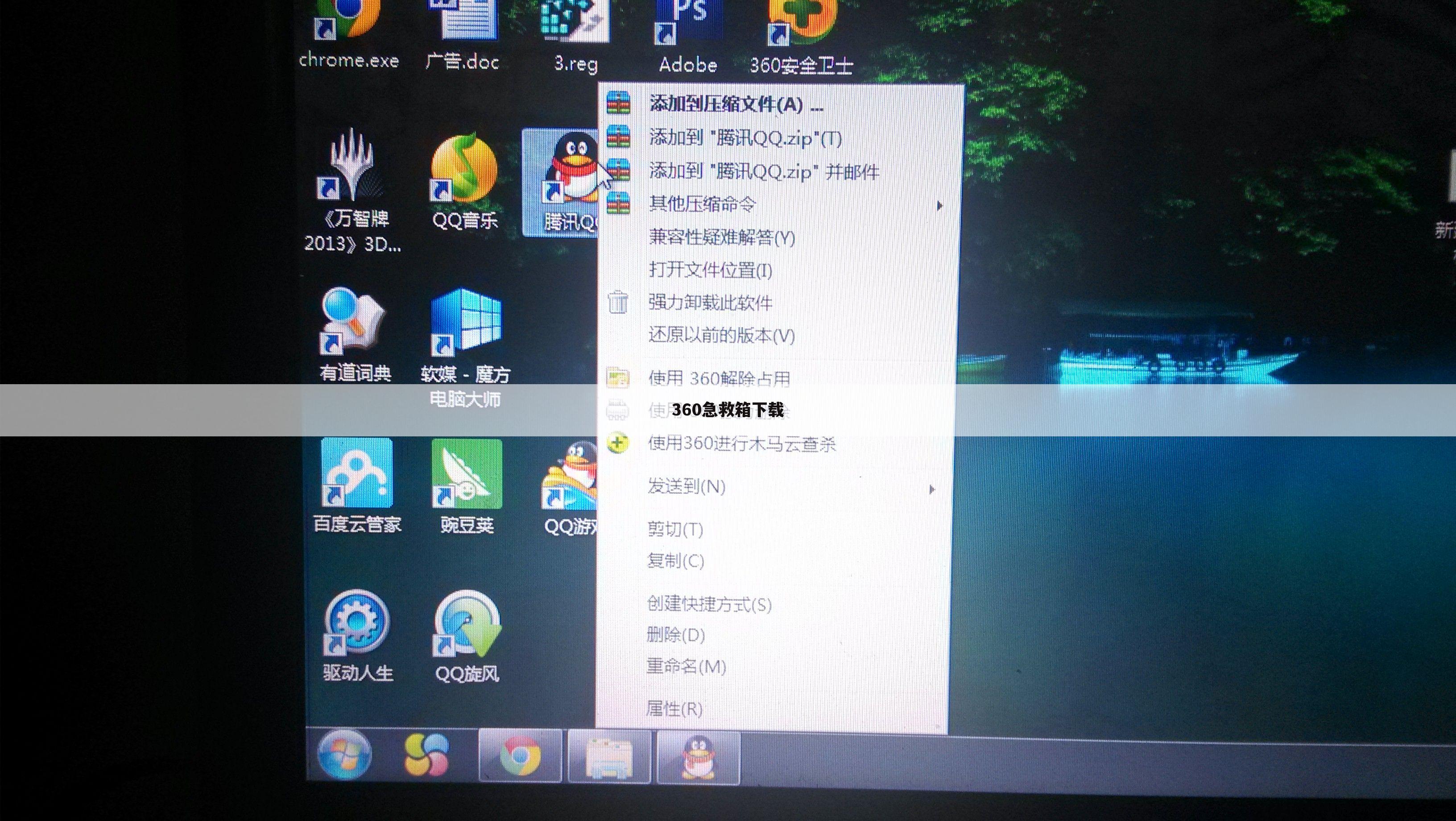Launch the 驱动人生 shortcut

pyautogui.click(x=357, y=637)
